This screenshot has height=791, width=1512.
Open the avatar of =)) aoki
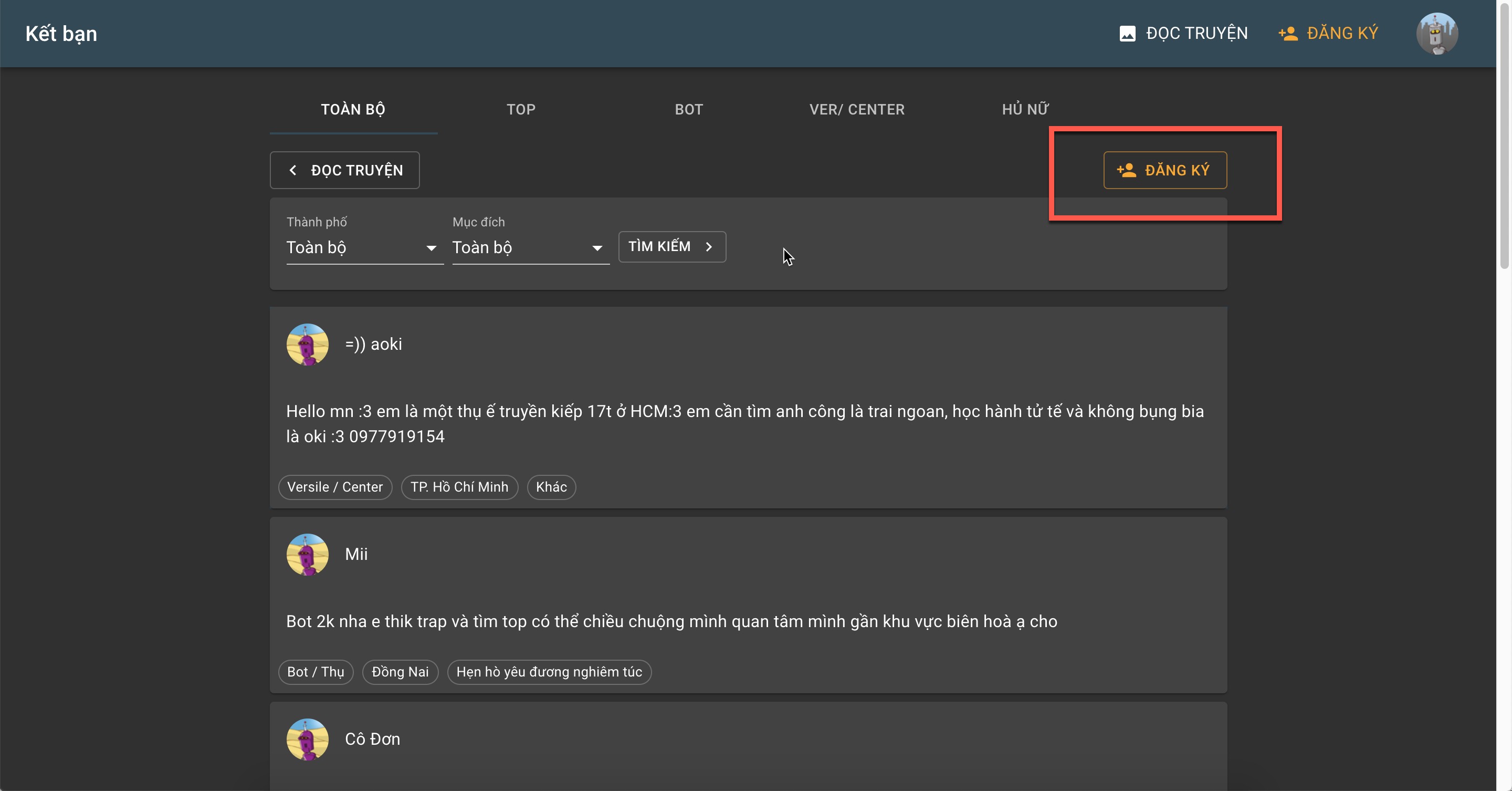point(307,344)
